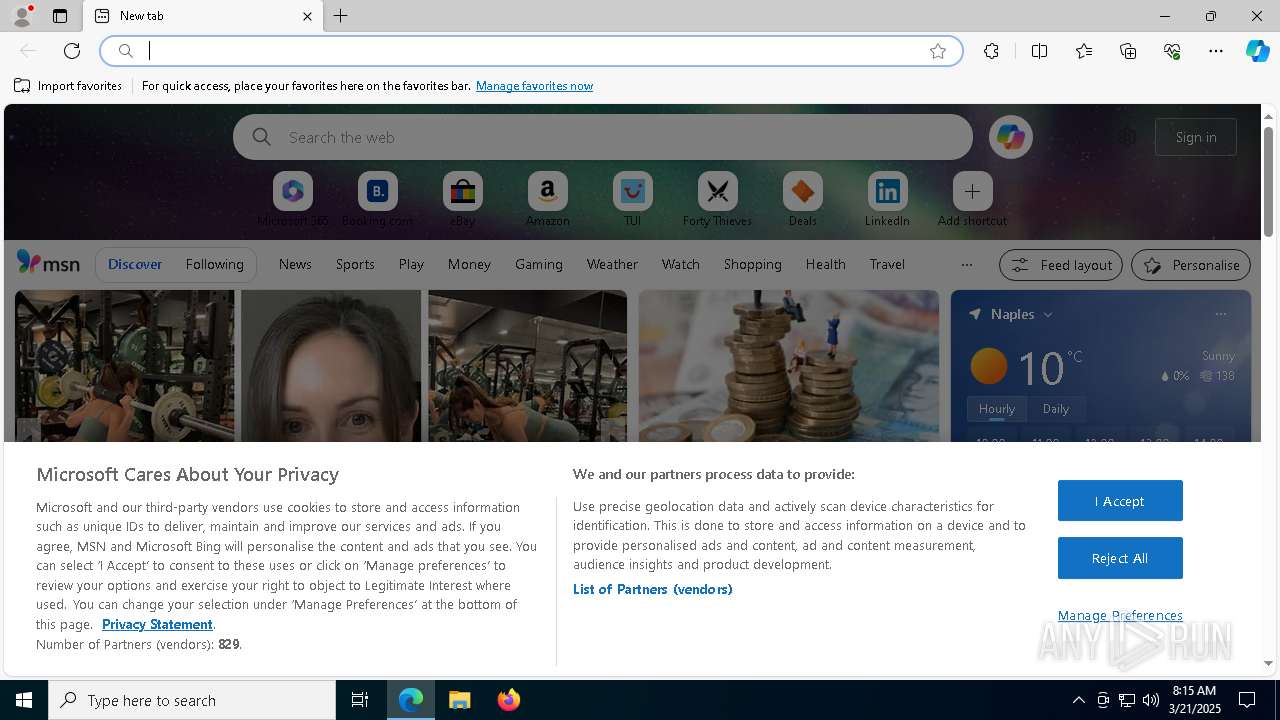Image resolution: width=1280 pixels, height=720 pixels.
Task: Open Manage Preferences link
Action: pos(1120,615)
